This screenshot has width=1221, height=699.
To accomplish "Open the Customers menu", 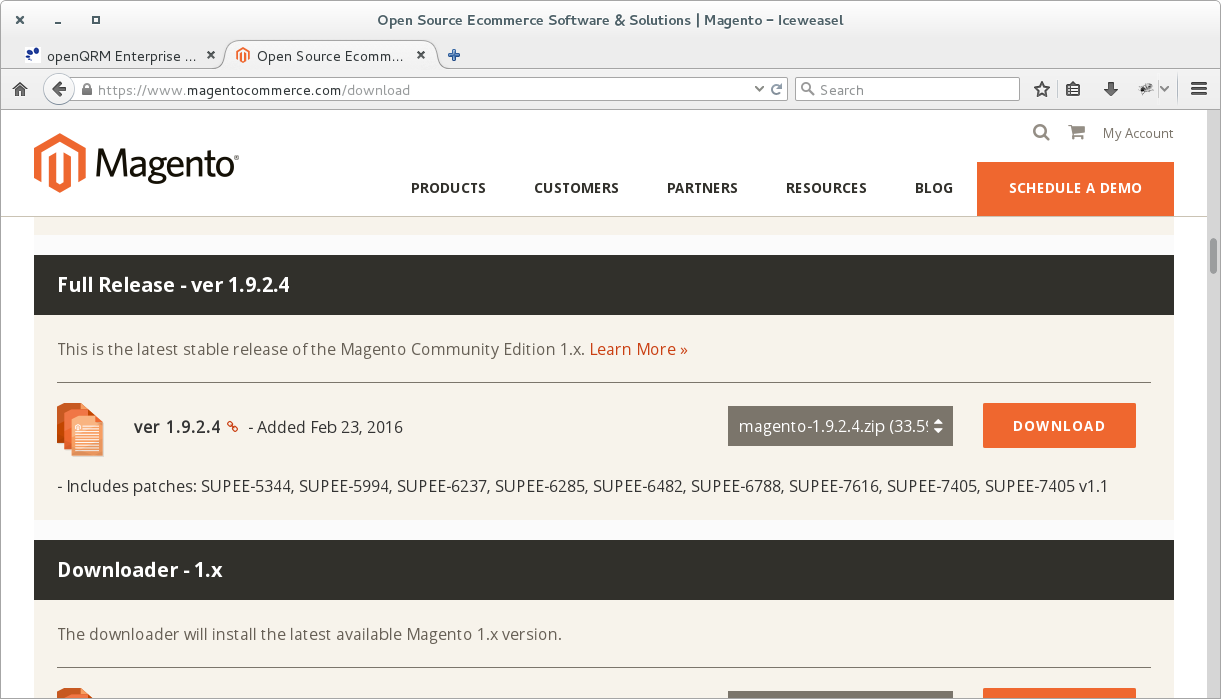I will [576, 188].
